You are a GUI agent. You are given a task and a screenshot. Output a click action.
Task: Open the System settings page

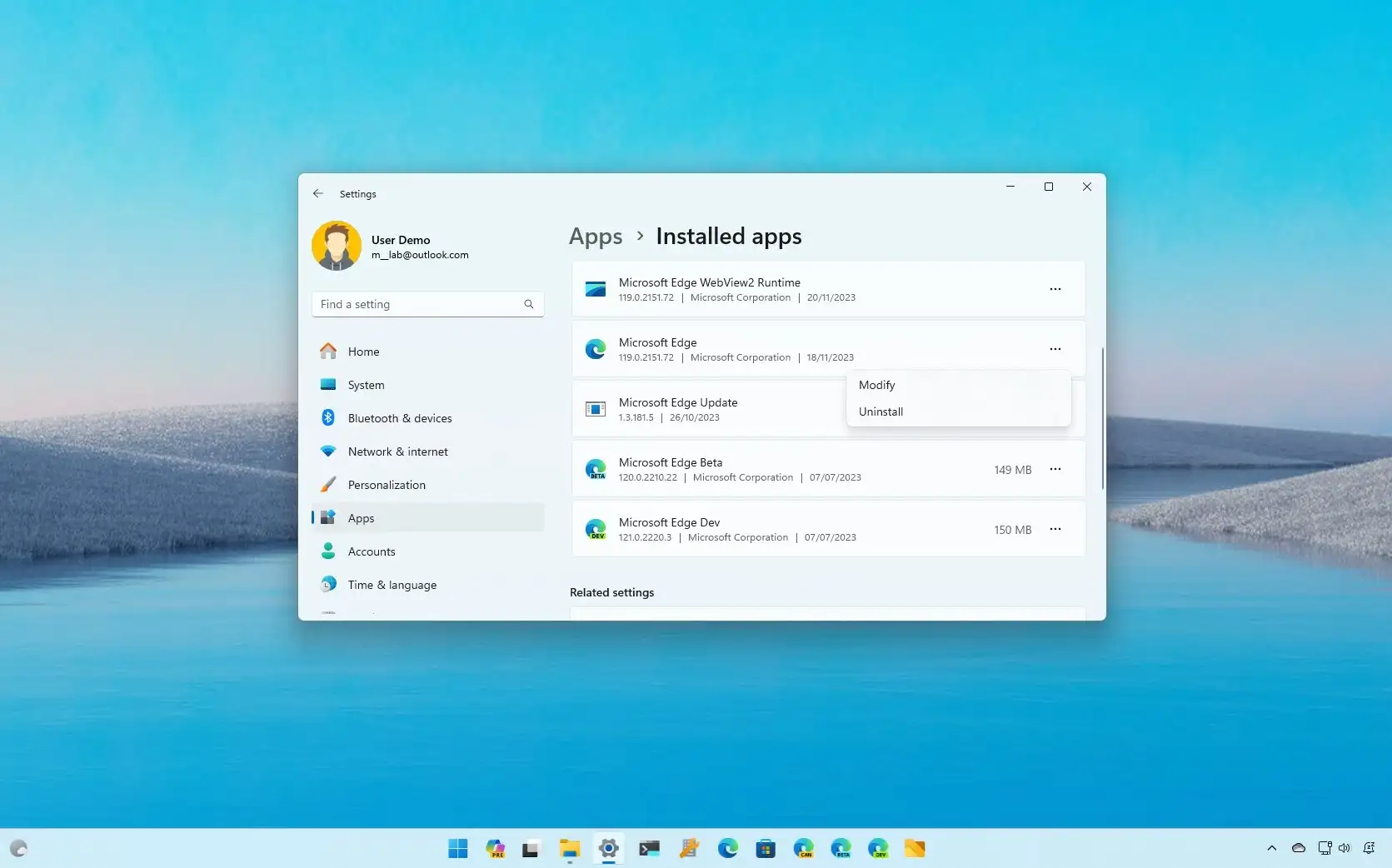click(428, 385)
